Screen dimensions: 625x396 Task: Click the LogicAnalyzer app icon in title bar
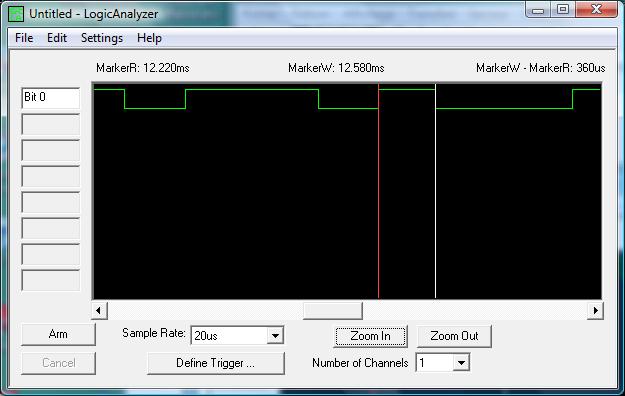tap(16, 14)
